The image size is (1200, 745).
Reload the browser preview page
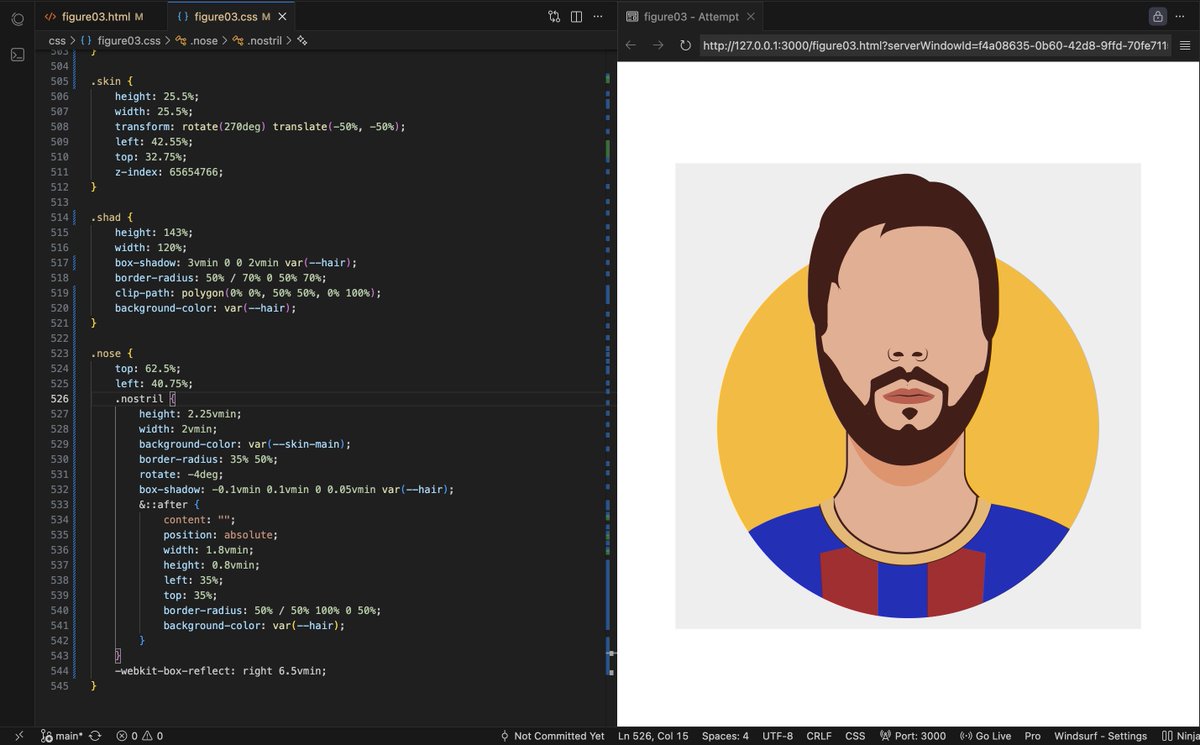[x=685, y=45]
